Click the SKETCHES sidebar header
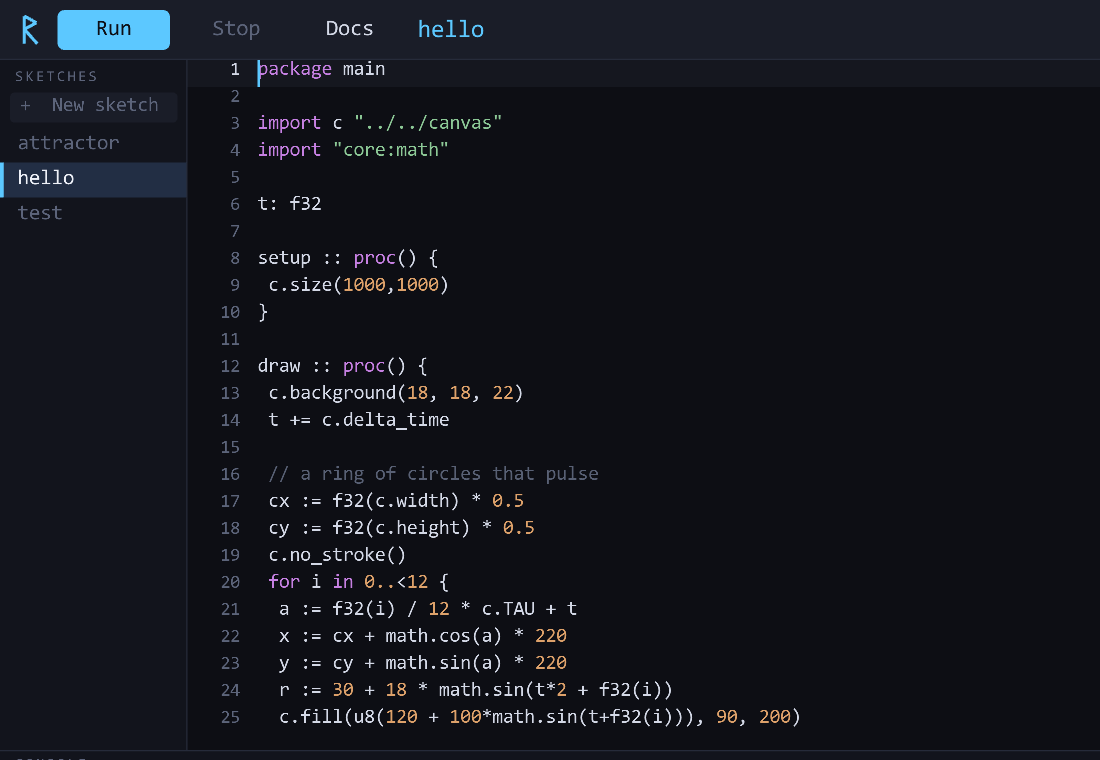 (56, 76)
